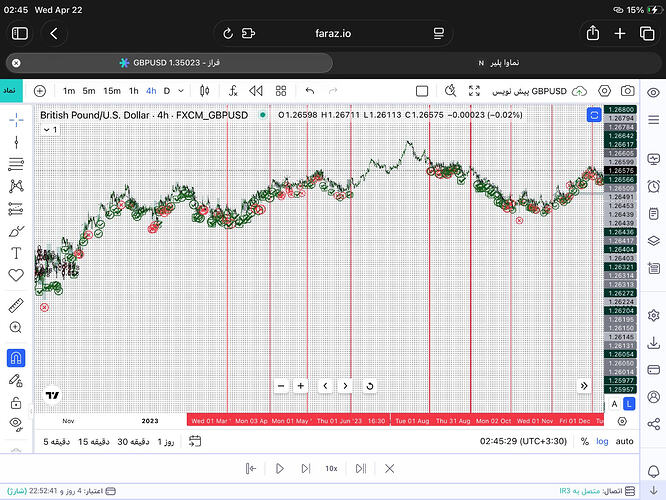Screen dimensions: 666x500
Task: Open go to date calendar icon
Action: point(195,441)
